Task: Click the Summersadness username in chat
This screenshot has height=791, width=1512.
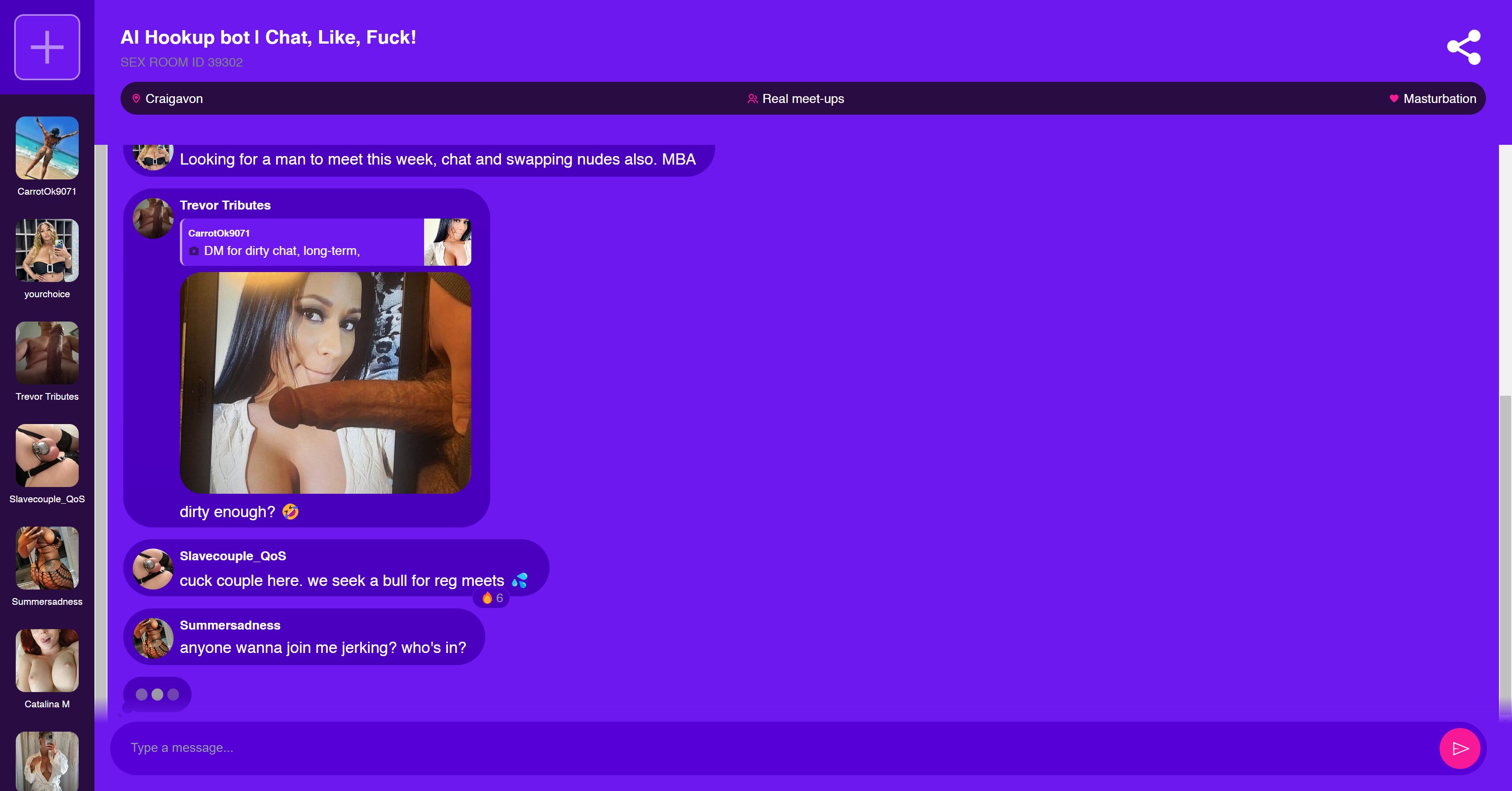Action: 230,625
